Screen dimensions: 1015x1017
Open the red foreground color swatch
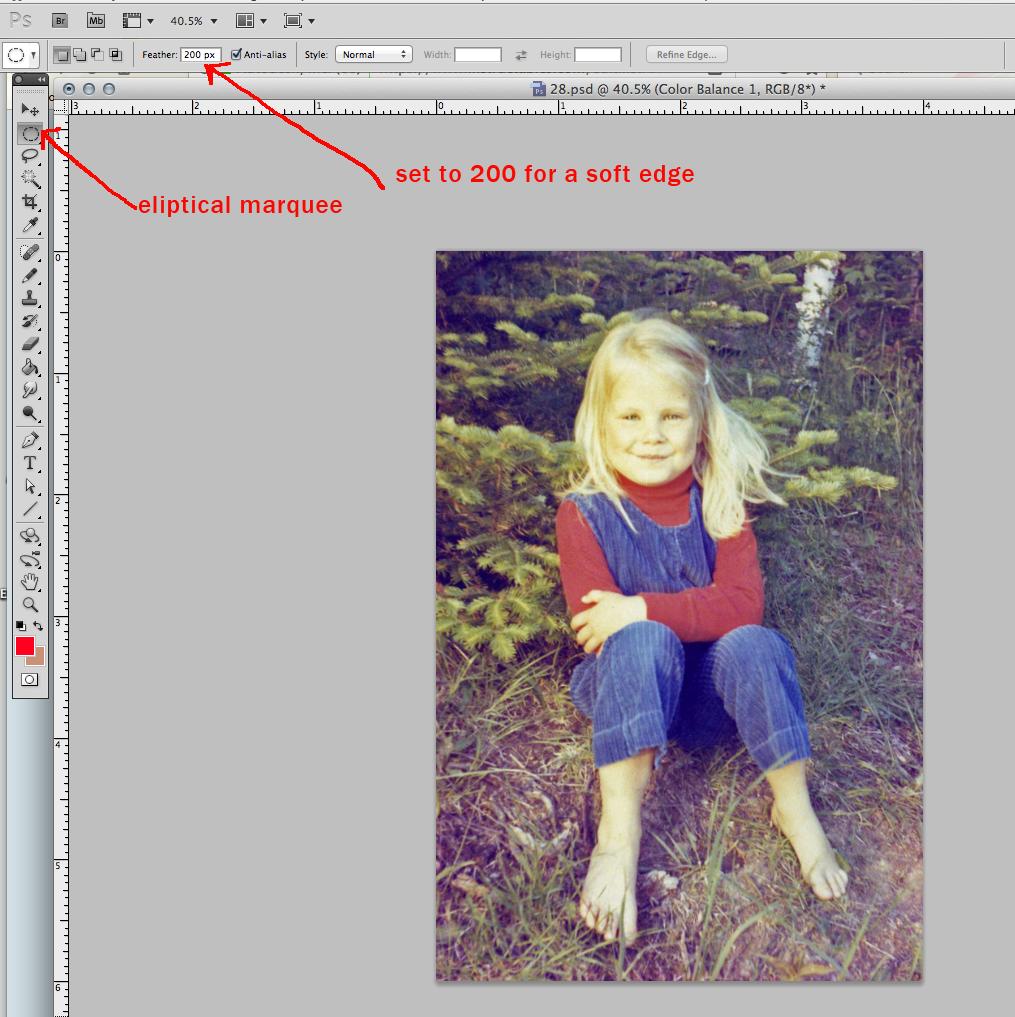click(25, 646)
